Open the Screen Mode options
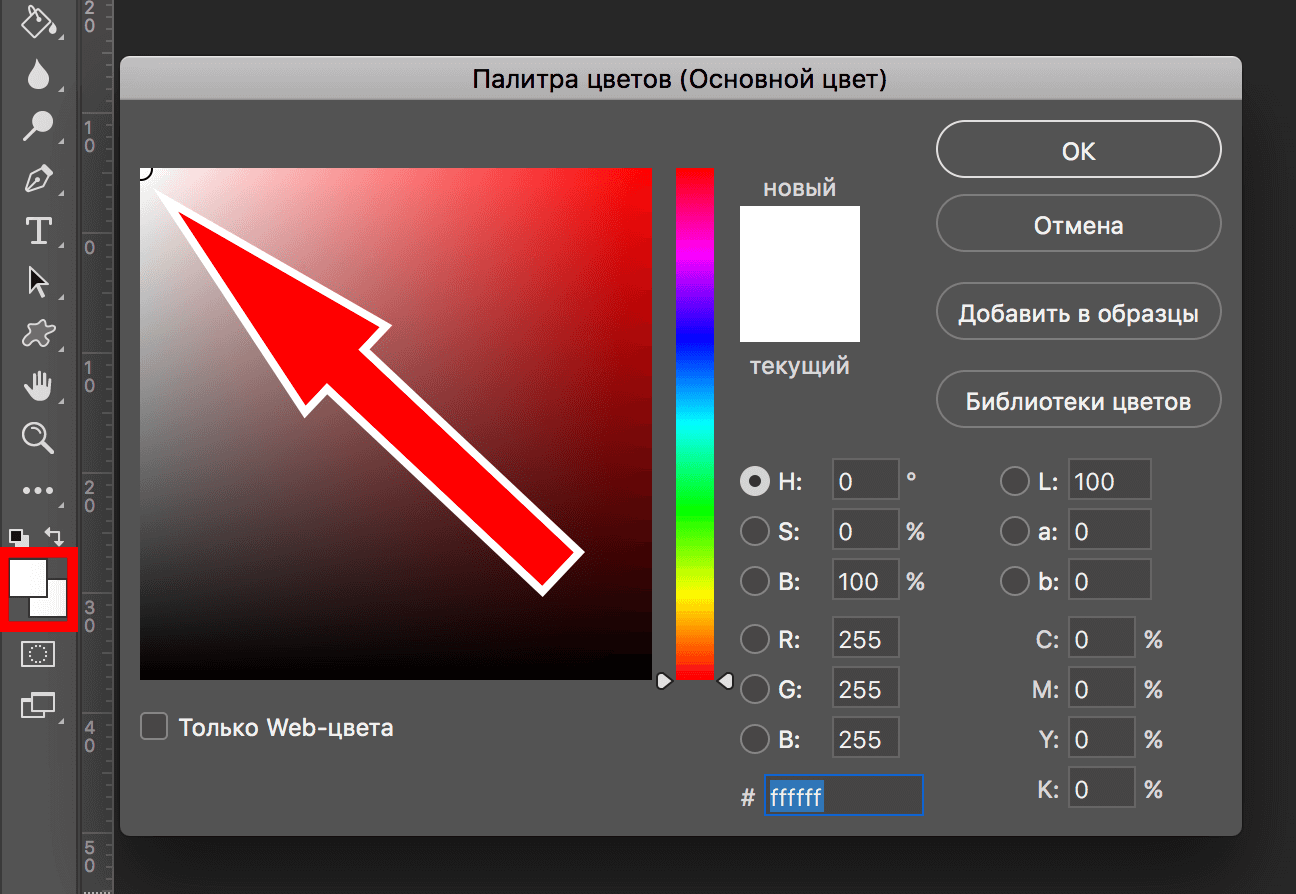1296x894 pixels. [x=37, y=705]
